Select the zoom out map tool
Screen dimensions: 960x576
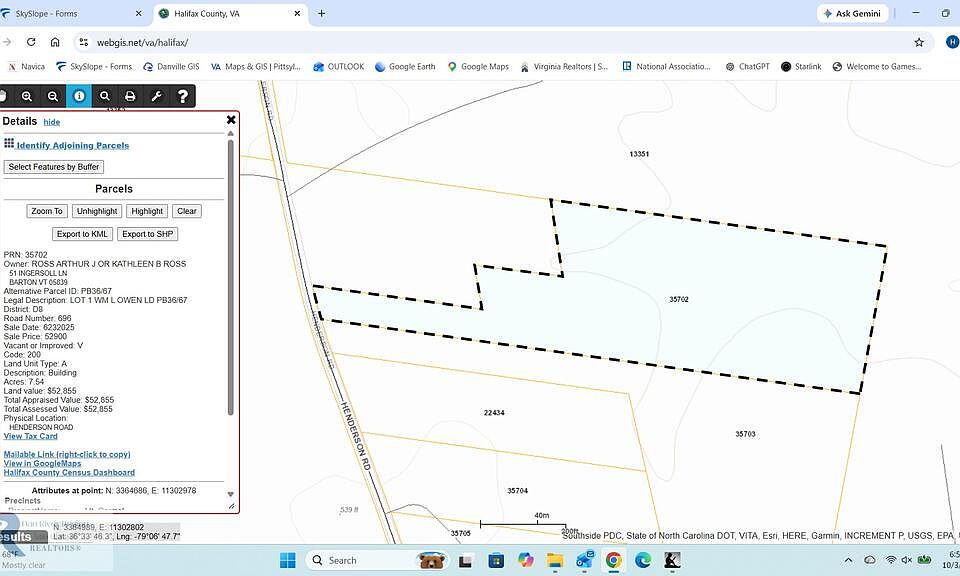click(53, 96)
